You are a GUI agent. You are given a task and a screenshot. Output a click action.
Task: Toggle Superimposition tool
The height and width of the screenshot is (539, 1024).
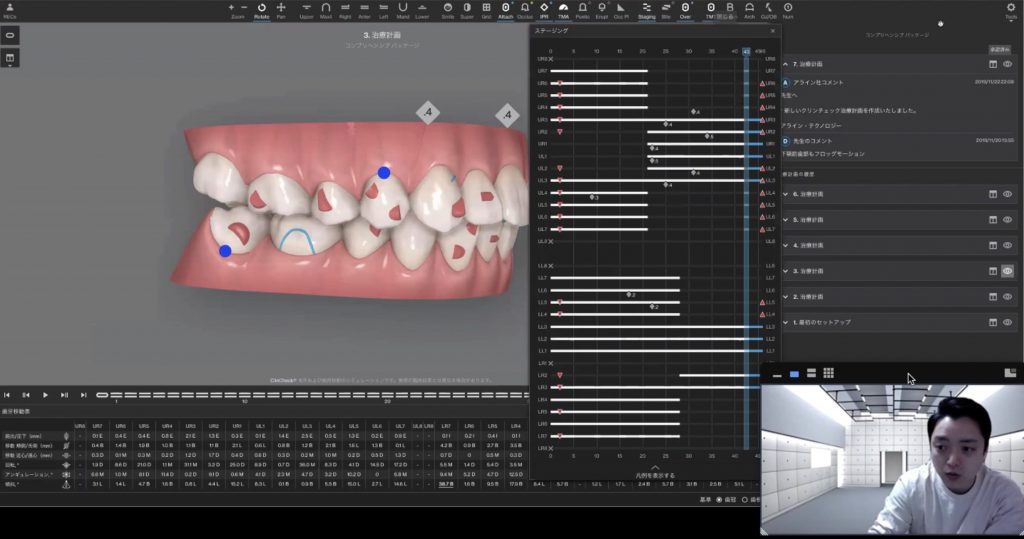pos(467,10)
